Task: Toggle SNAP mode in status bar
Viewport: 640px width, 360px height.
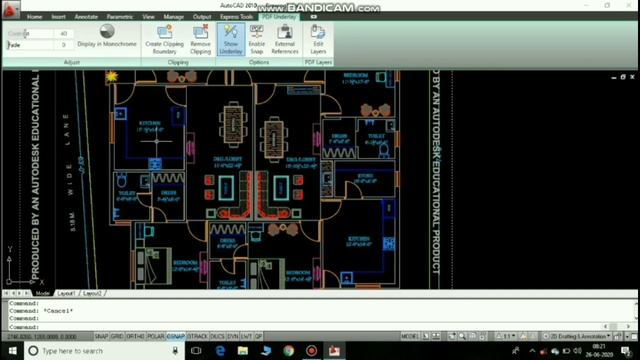Action: pos(101,336)
